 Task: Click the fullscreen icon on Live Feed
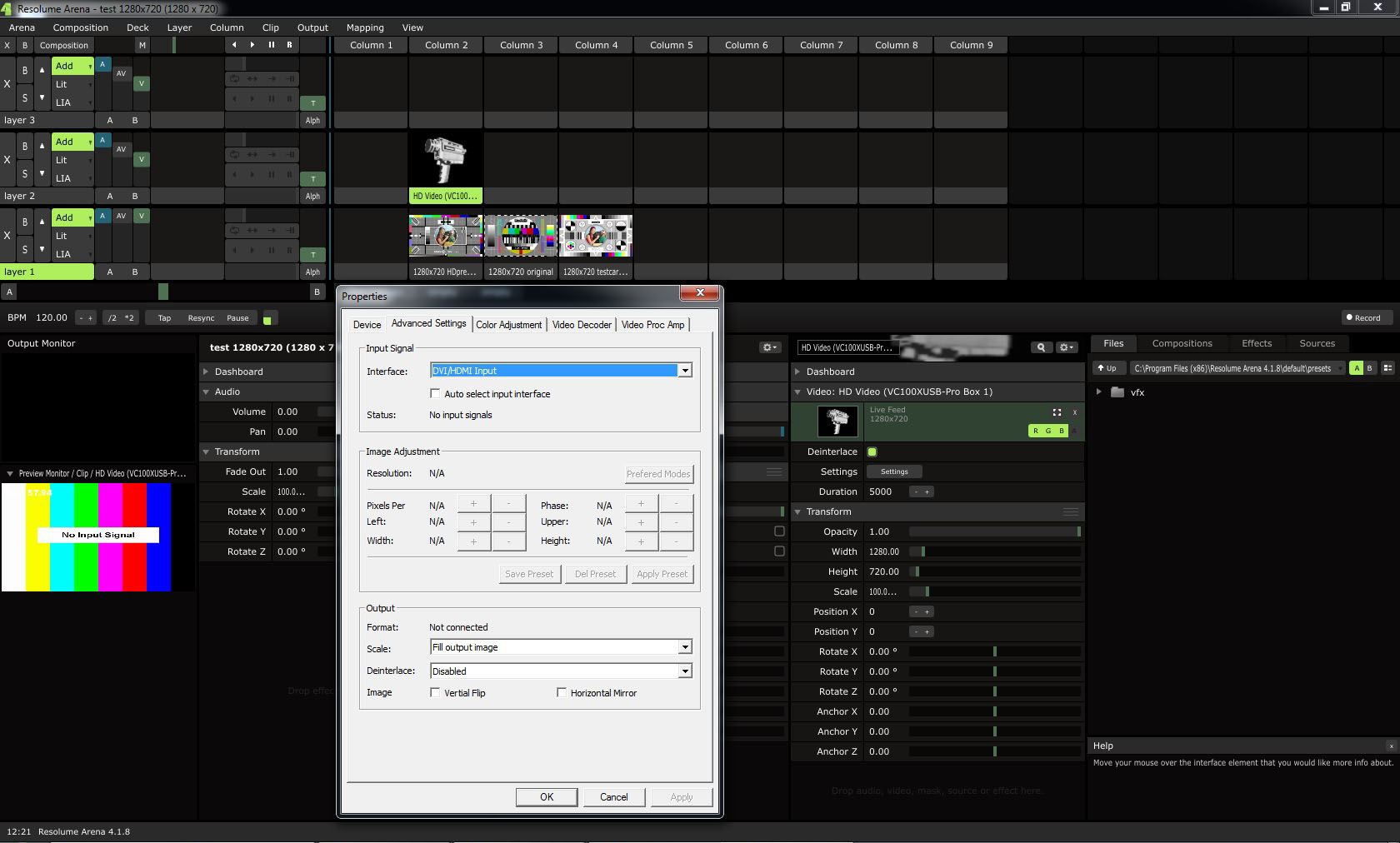1057,412
